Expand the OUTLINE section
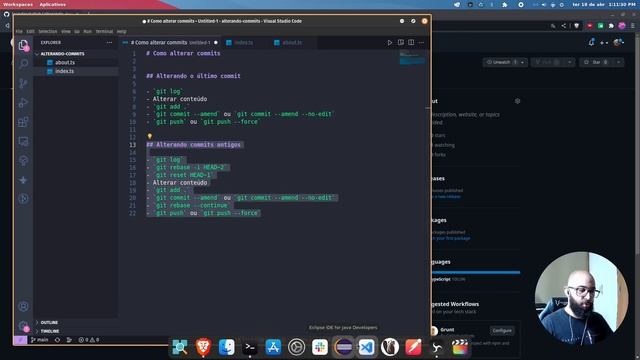Image resolution: width=640 pixels, height=360 pixels. (x=49, y=322)
